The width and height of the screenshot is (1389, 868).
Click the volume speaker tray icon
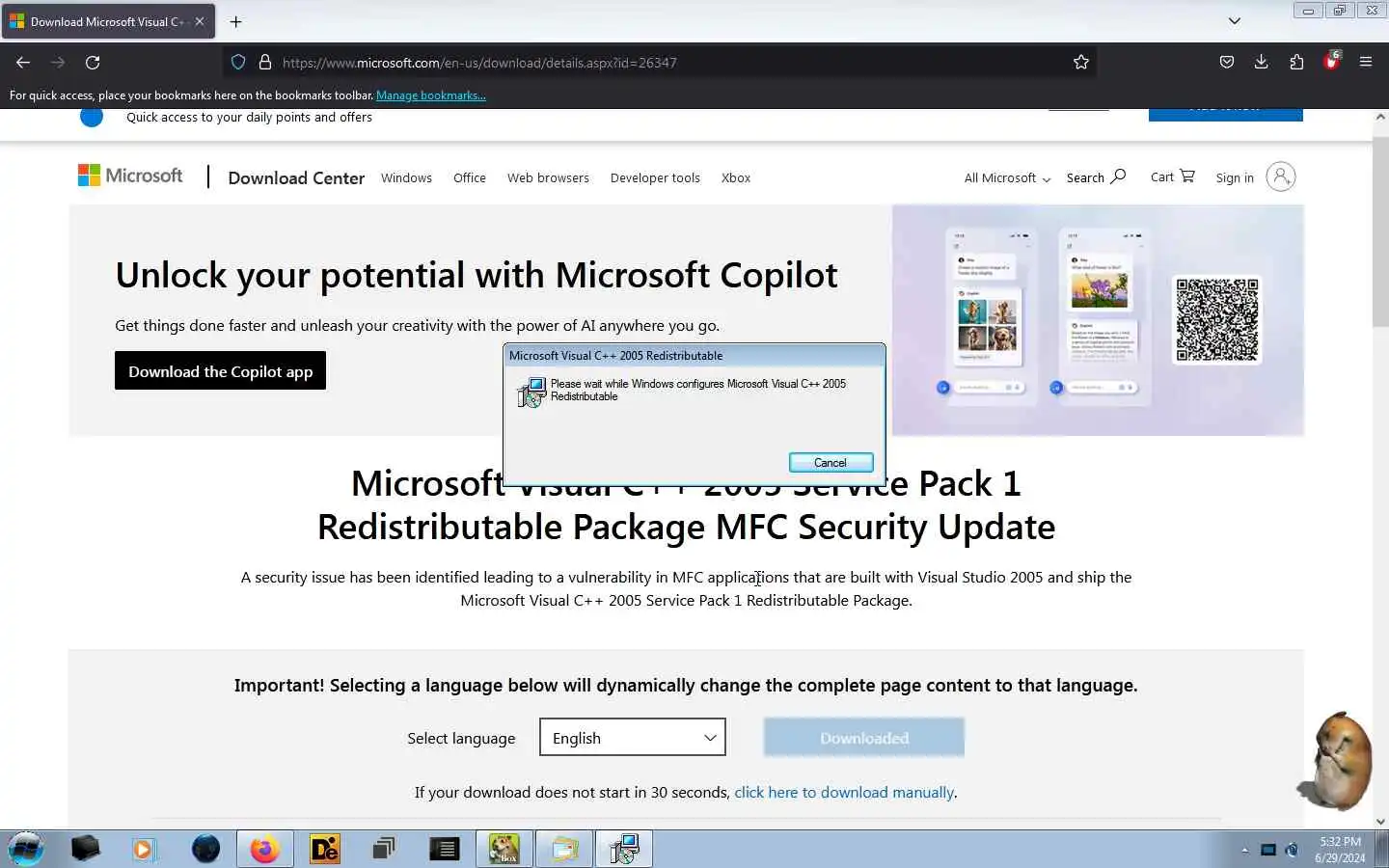pyautogui.click(x=1293, y=850)
